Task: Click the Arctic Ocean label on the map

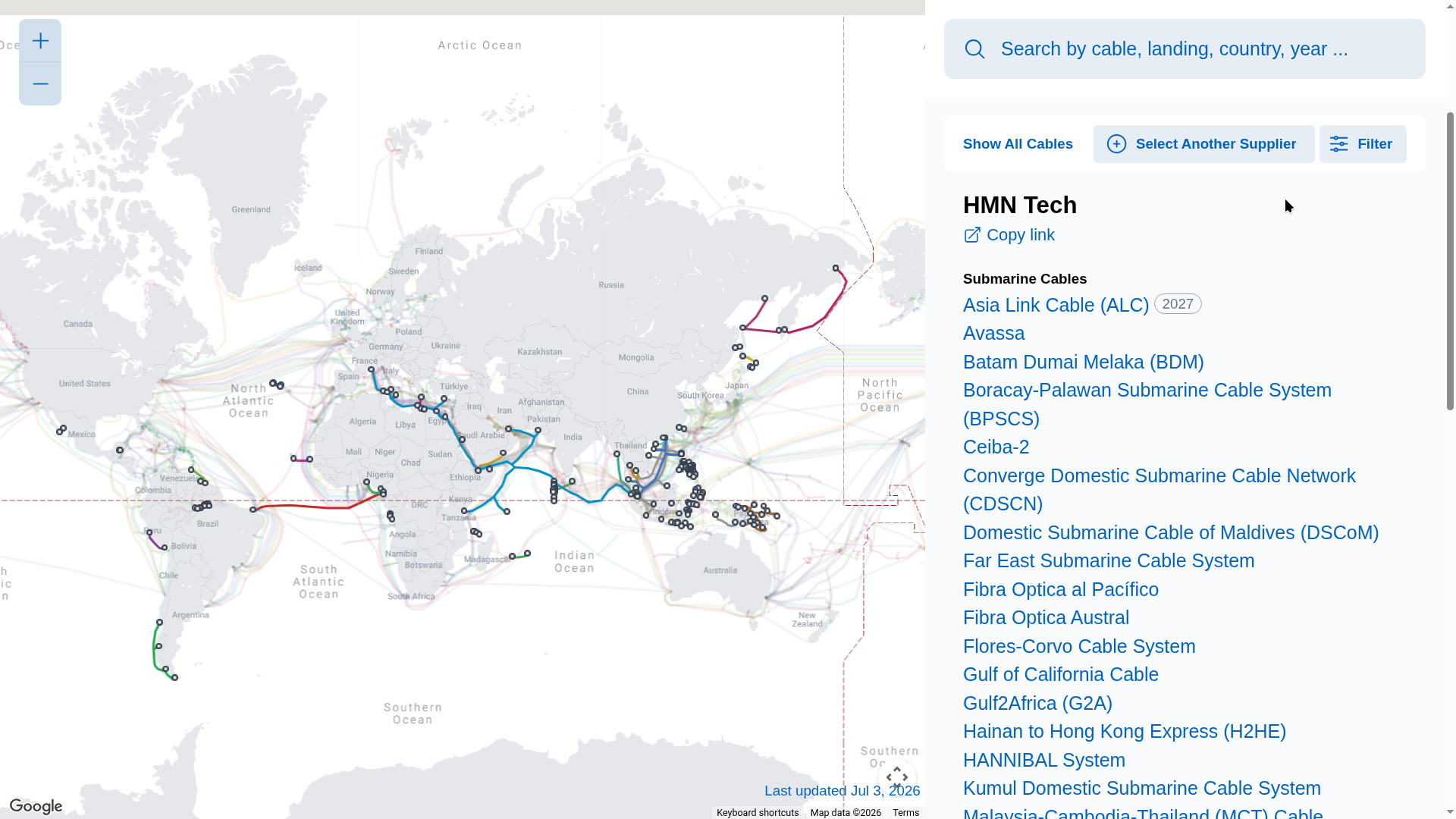Action: click(x=480, y=45)
